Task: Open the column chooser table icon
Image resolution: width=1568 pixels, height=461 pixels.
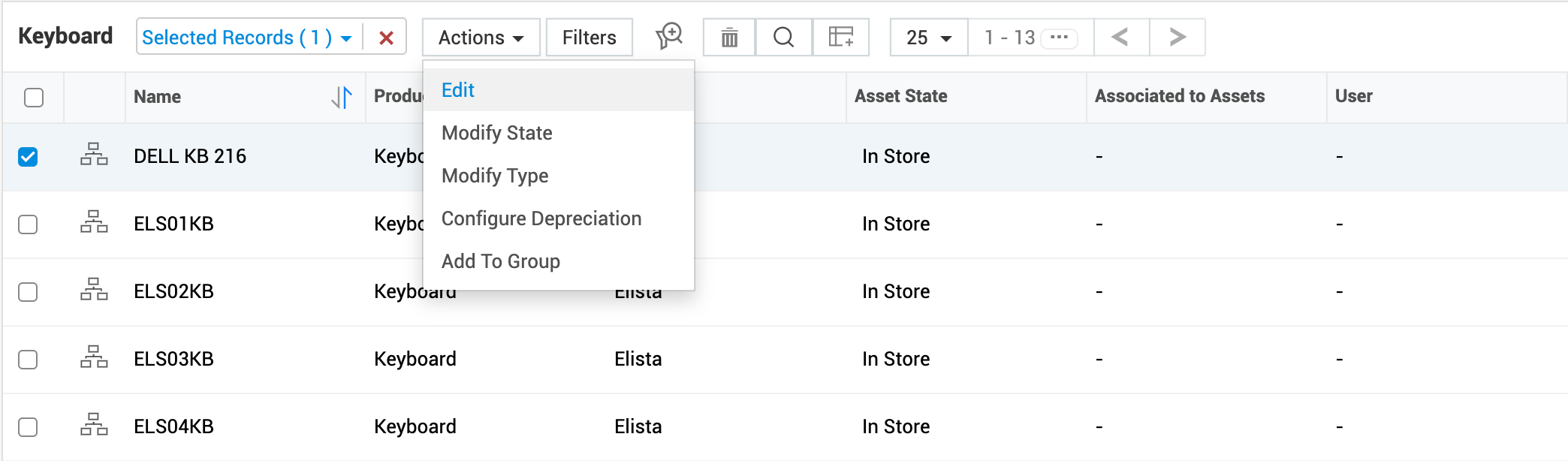Action: [840, 38]
